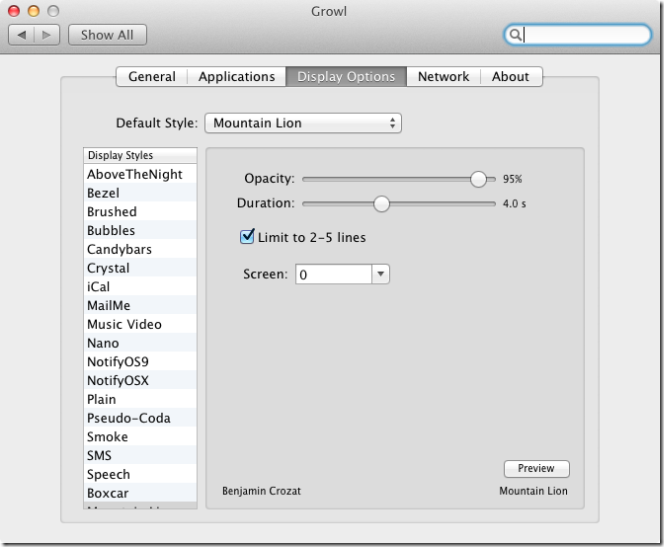The height and width of the screenshot is (547, 664).
Task: Expand the Screen combo box arrow
Action: [380, 274]
